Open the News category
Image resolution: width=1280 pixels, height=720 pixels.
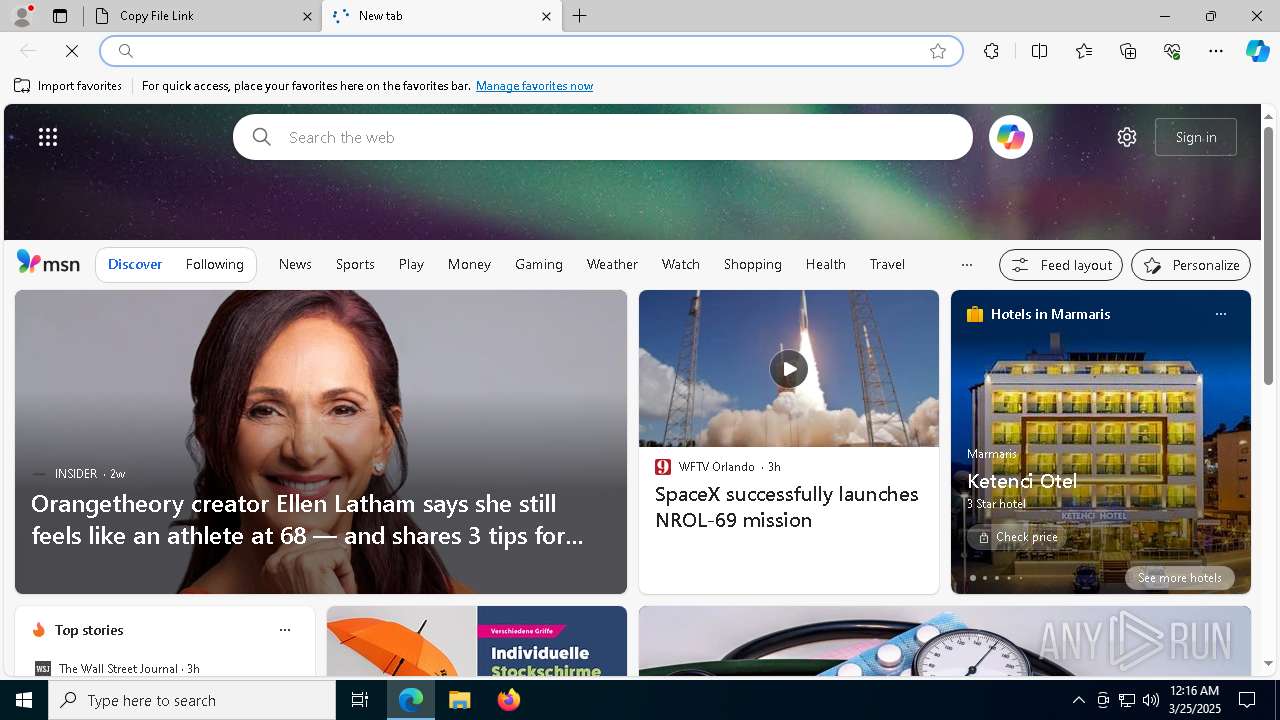pyautogui.click(x=295, y=264)
